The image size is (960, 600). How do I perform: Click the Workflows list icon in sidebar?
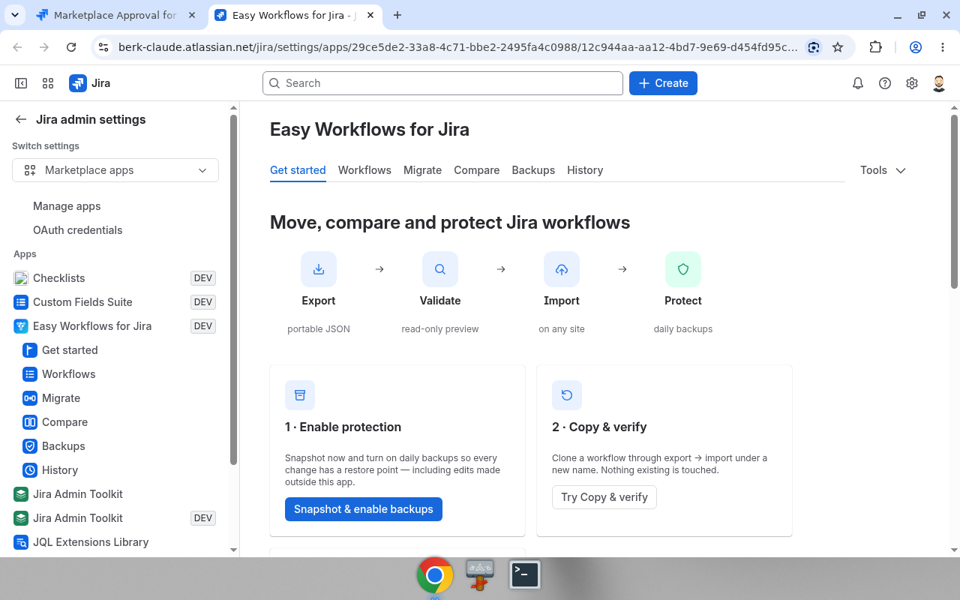[x=29, y=374]
